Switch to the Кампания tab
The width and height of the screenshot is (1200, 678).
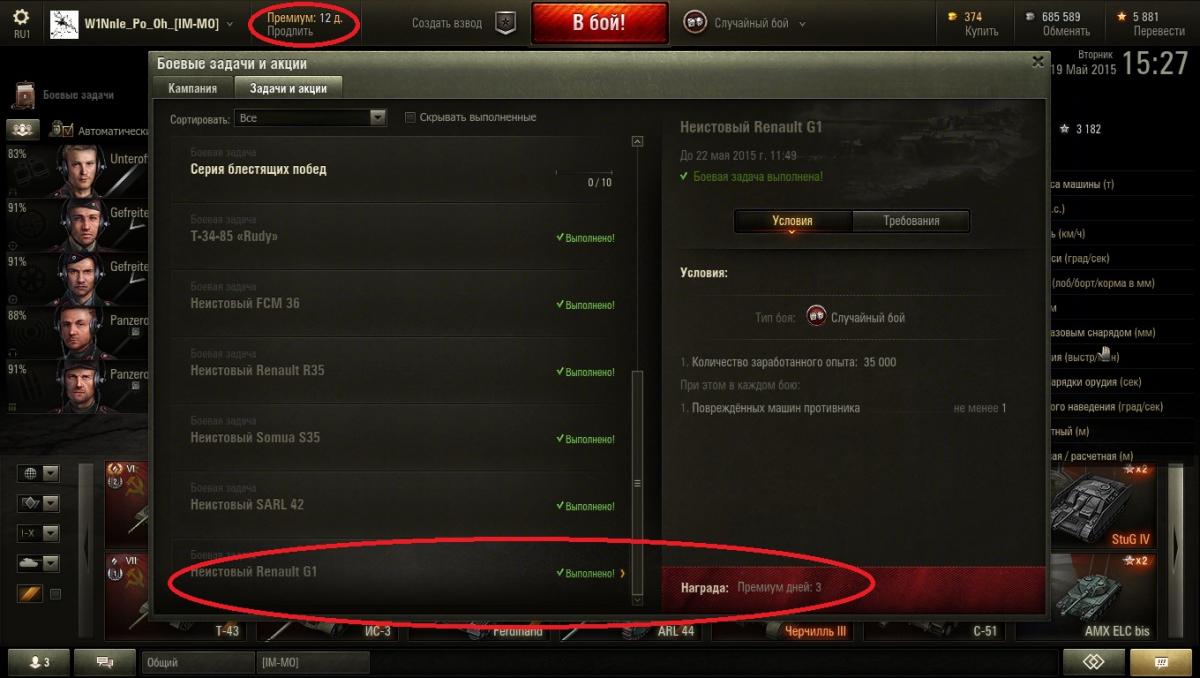pyautogui.click(x=193, y=88)
